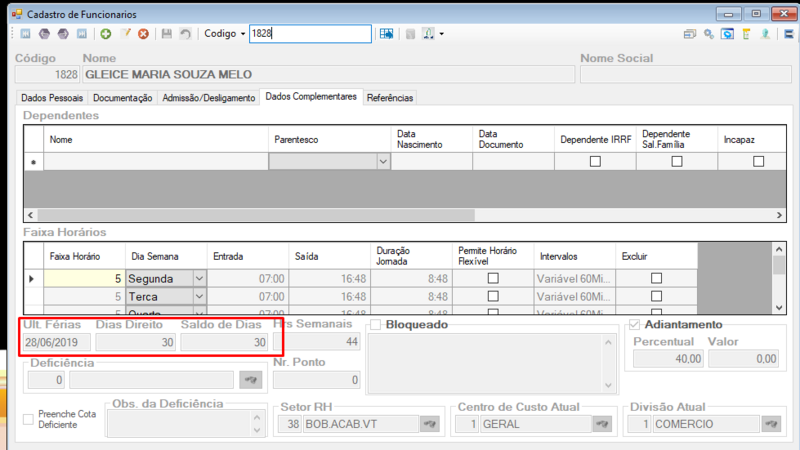Go to the previous employee record

click(x=44, y=34)
